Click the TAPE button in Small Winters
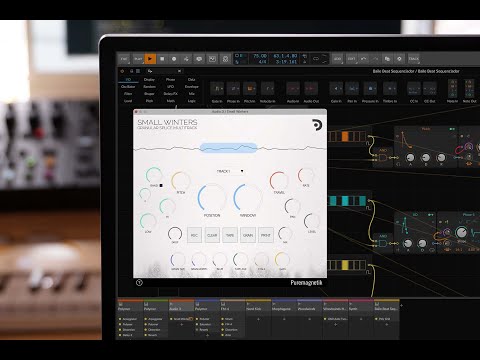The height and width of the screenshot is (360, 480). tap(230, 235)
